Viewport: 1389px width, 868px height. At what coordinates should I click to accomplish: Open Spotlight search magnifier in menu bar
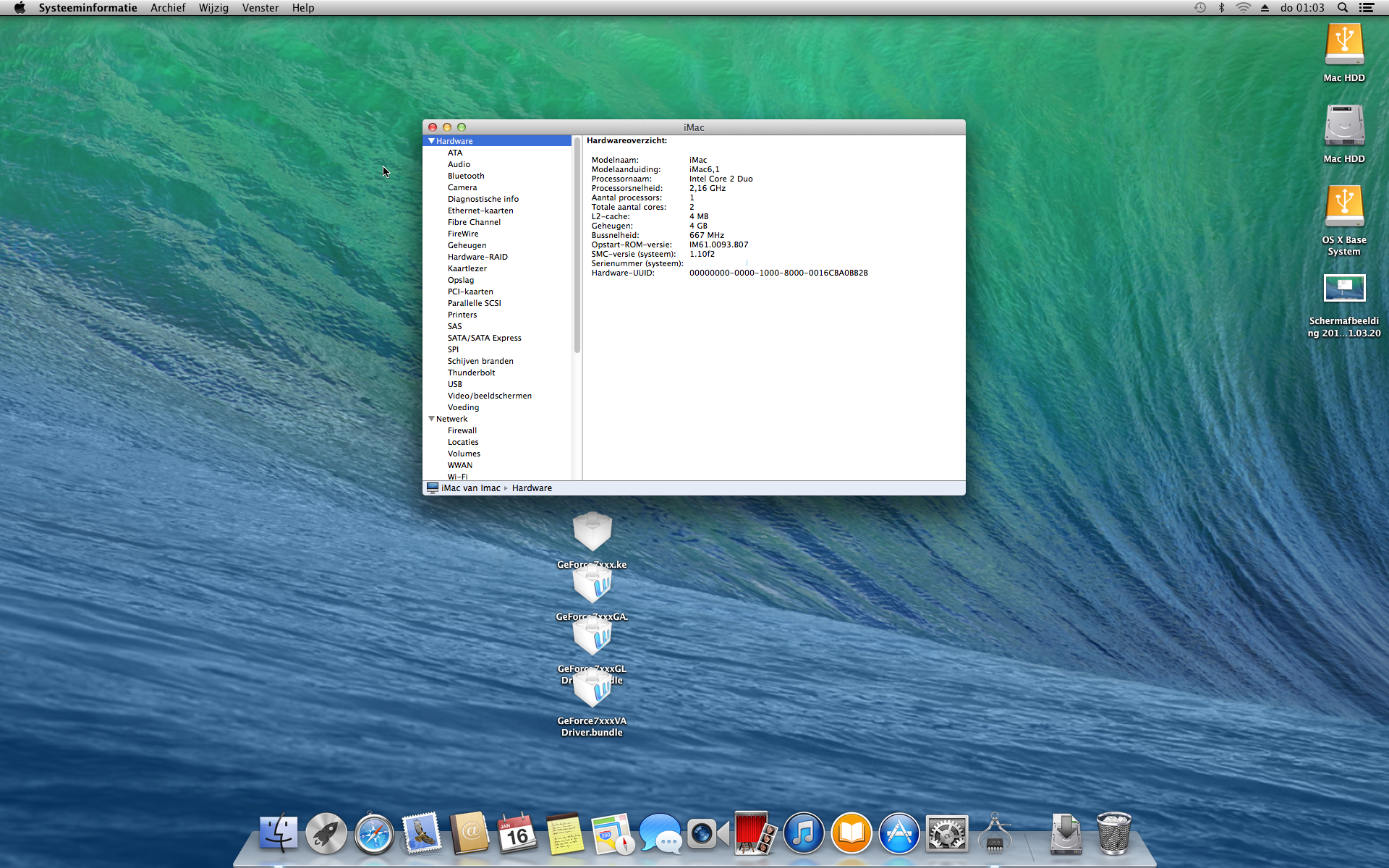[x=1343, y=8]
